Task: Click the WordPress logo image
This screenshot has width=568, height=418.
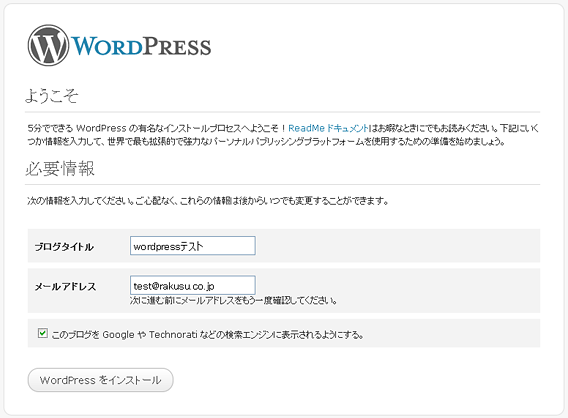Action: (x=120, y=46)
